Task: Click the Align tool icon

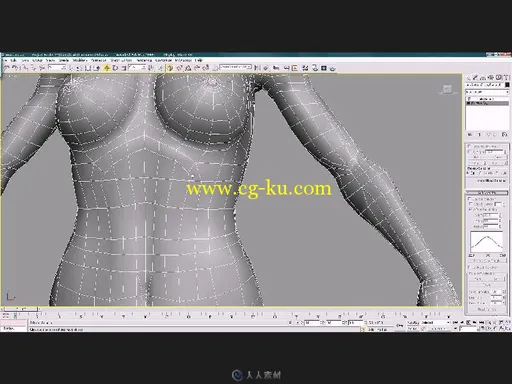Action: pyautogui.click(x=266, y=68)
